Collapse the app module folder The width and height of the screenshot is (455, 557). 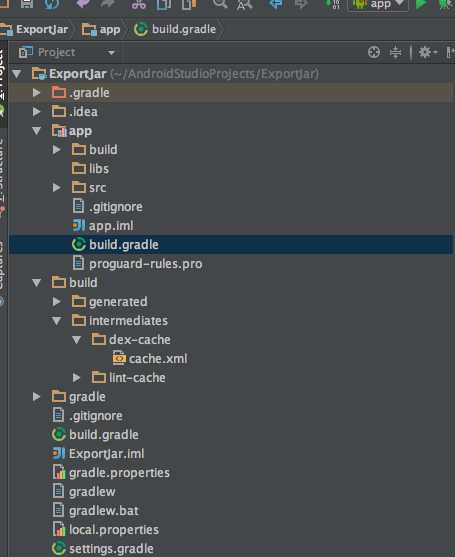click(x=37, y=131)
